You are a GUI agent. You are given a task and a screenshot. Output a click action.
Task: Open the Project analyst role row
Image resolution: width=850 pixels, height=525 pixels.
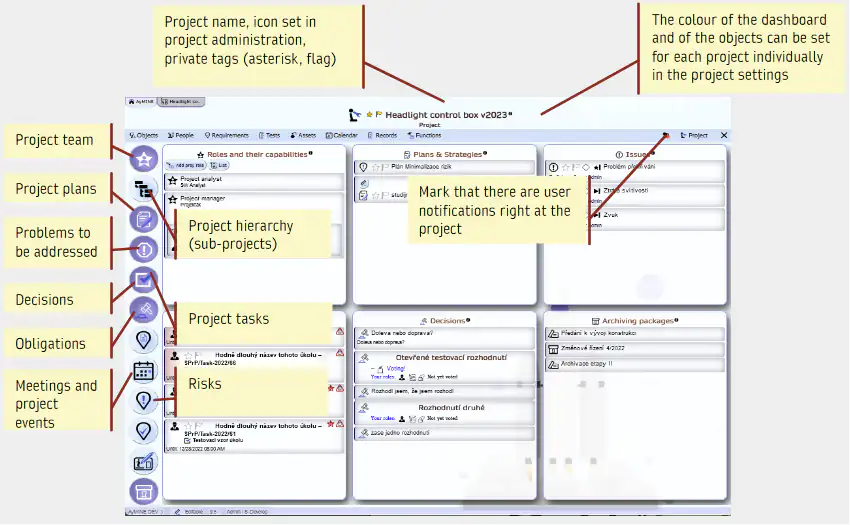(254, 182)
